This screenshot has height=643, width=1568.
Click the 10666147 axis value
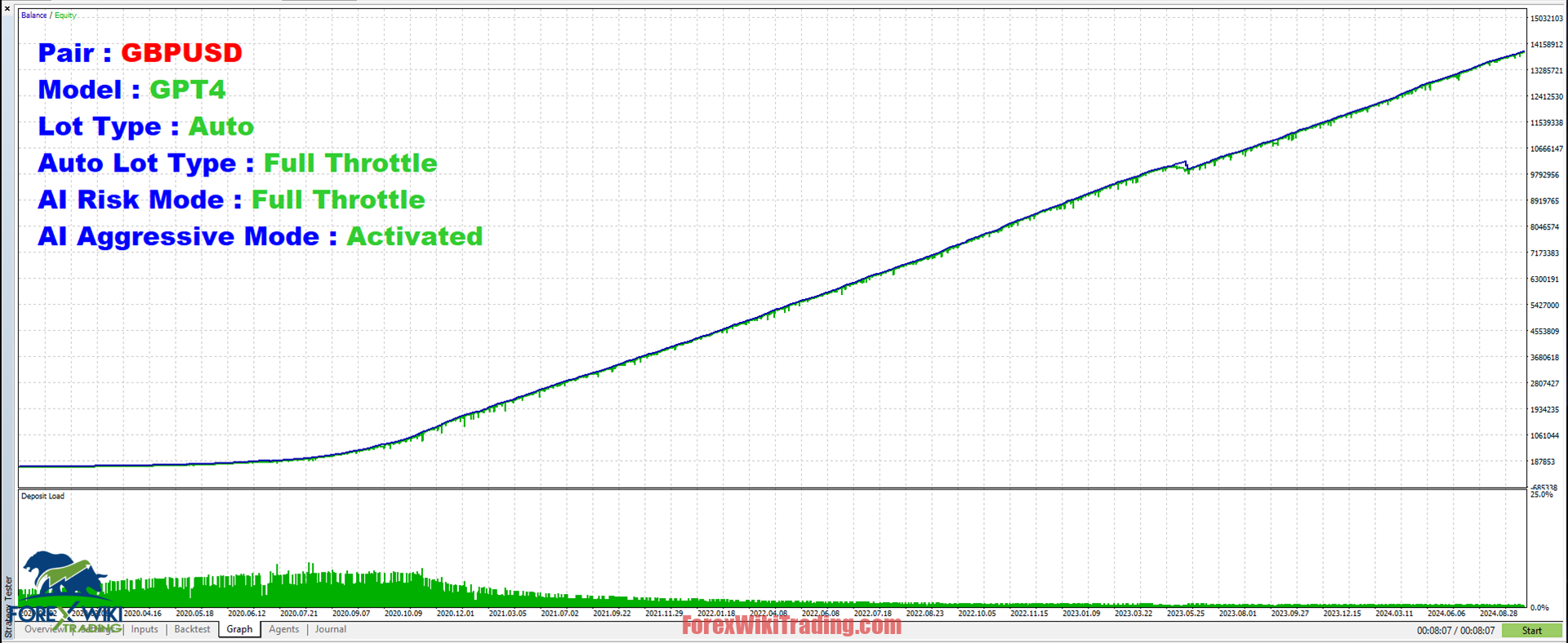point(1546,150)
